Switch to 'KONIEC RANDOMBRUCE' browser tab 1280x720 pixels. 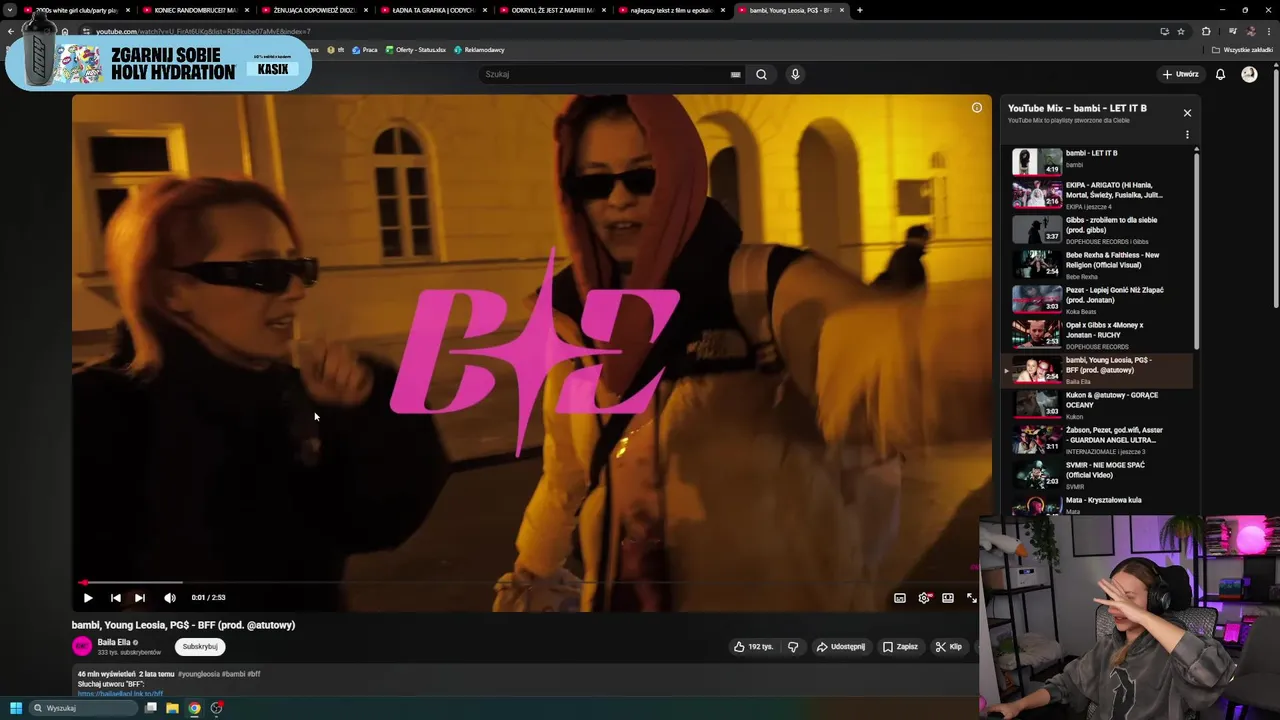tap(195, 10)
